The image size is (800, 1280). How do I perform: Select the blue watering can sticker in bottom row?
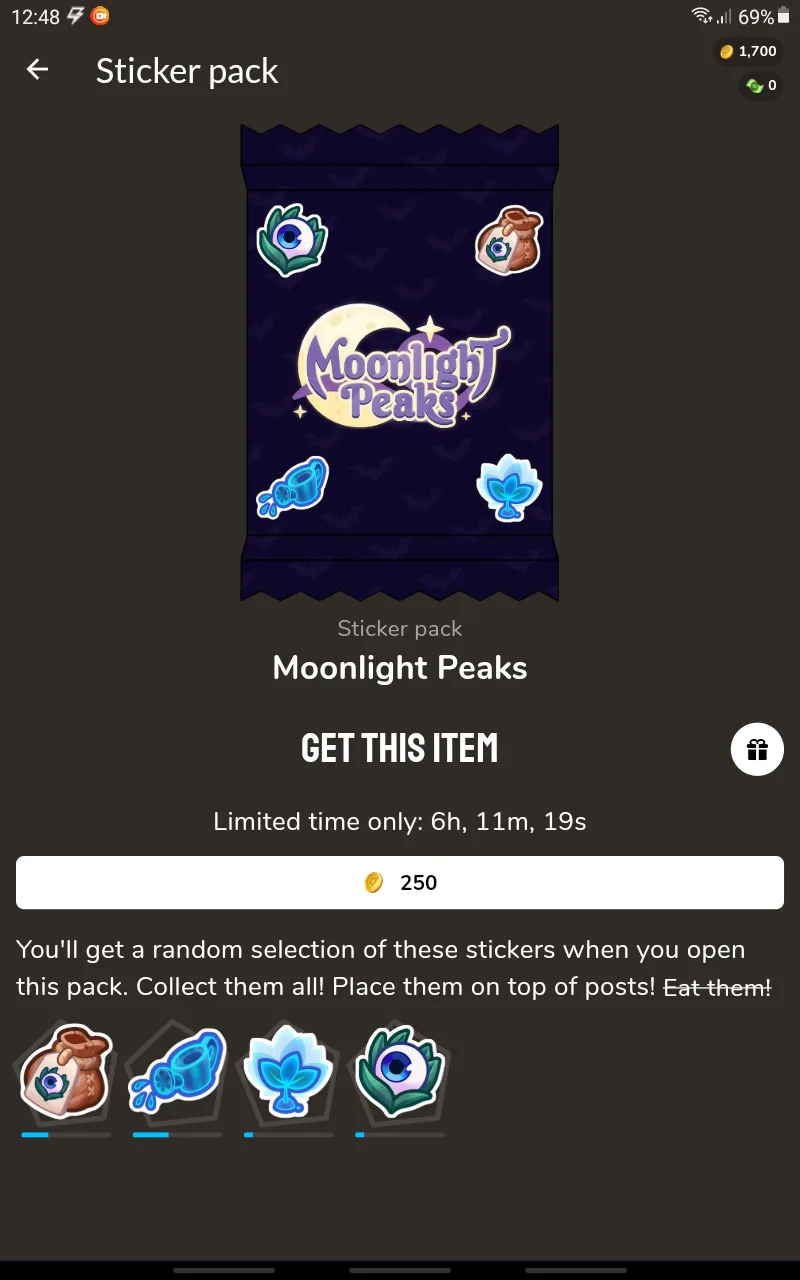pos(177,1069)
